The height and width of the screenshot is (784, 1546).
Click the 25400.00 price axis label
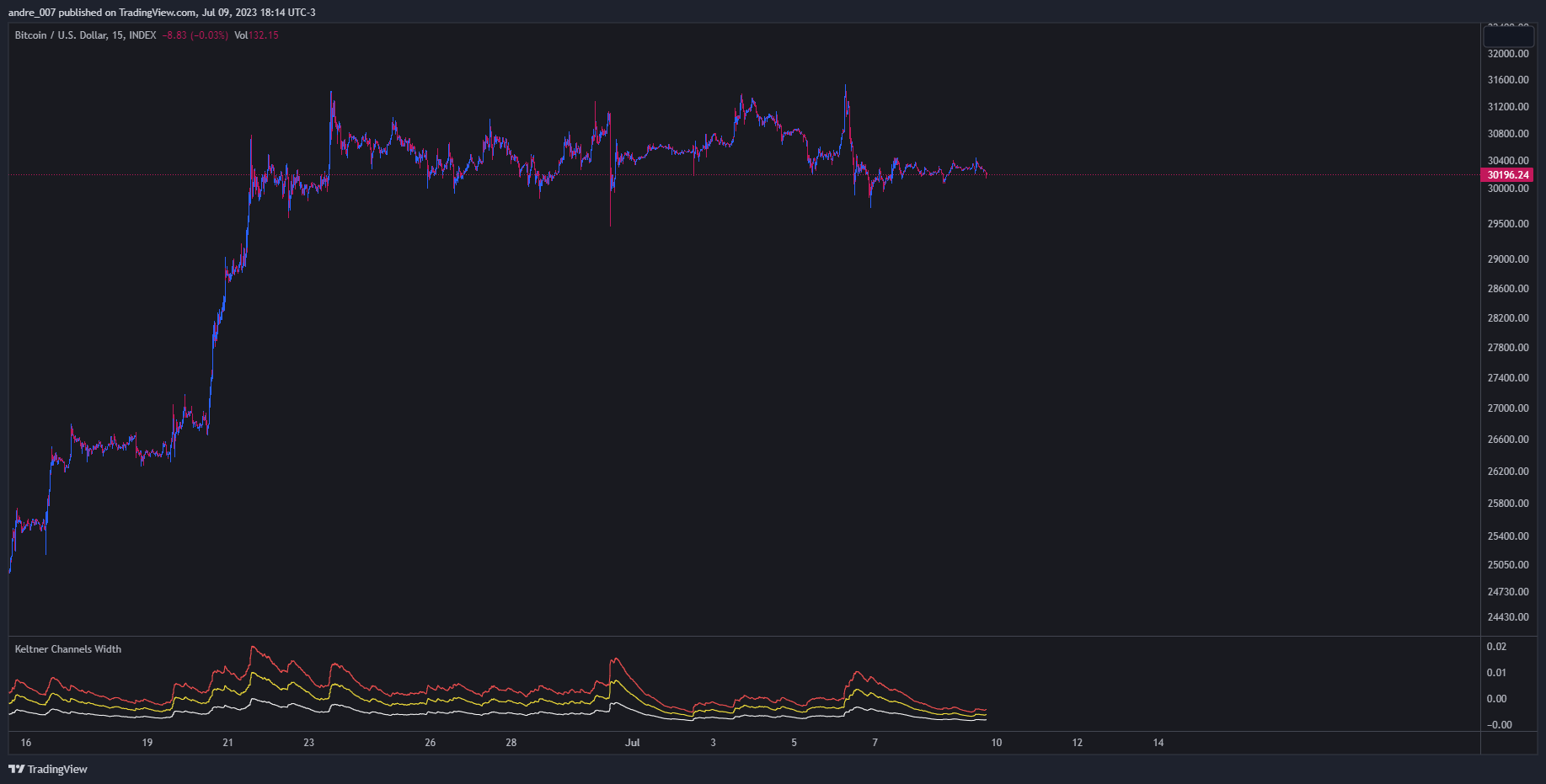(x=1508, y=536)
